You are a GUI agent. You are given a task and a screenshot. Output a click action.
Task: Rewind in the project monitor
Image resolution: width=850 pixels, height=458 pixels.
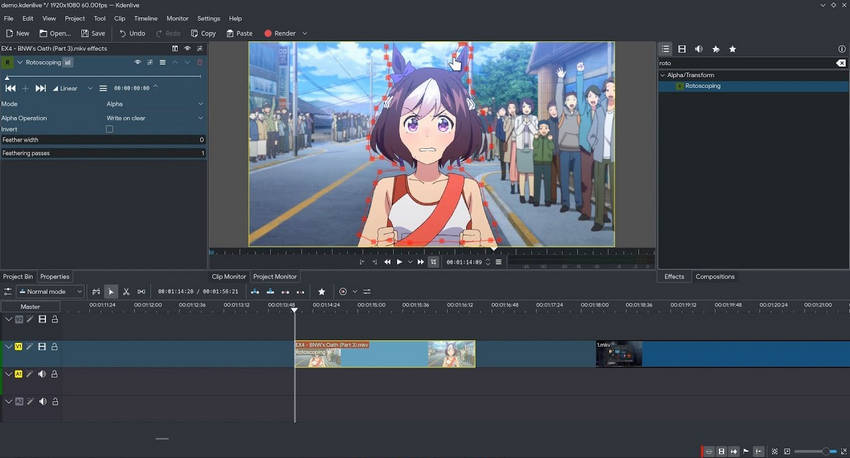point(387,262)
